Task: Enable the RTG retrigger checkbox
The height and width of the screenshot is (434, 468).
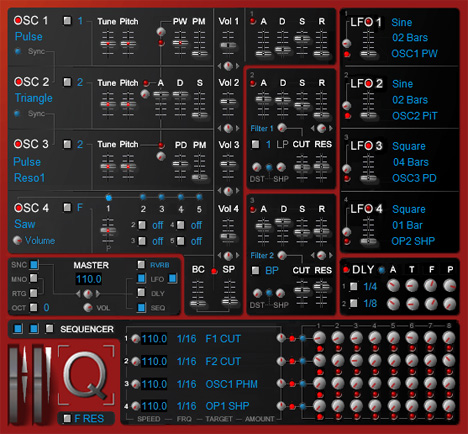Action: (34, 293)
